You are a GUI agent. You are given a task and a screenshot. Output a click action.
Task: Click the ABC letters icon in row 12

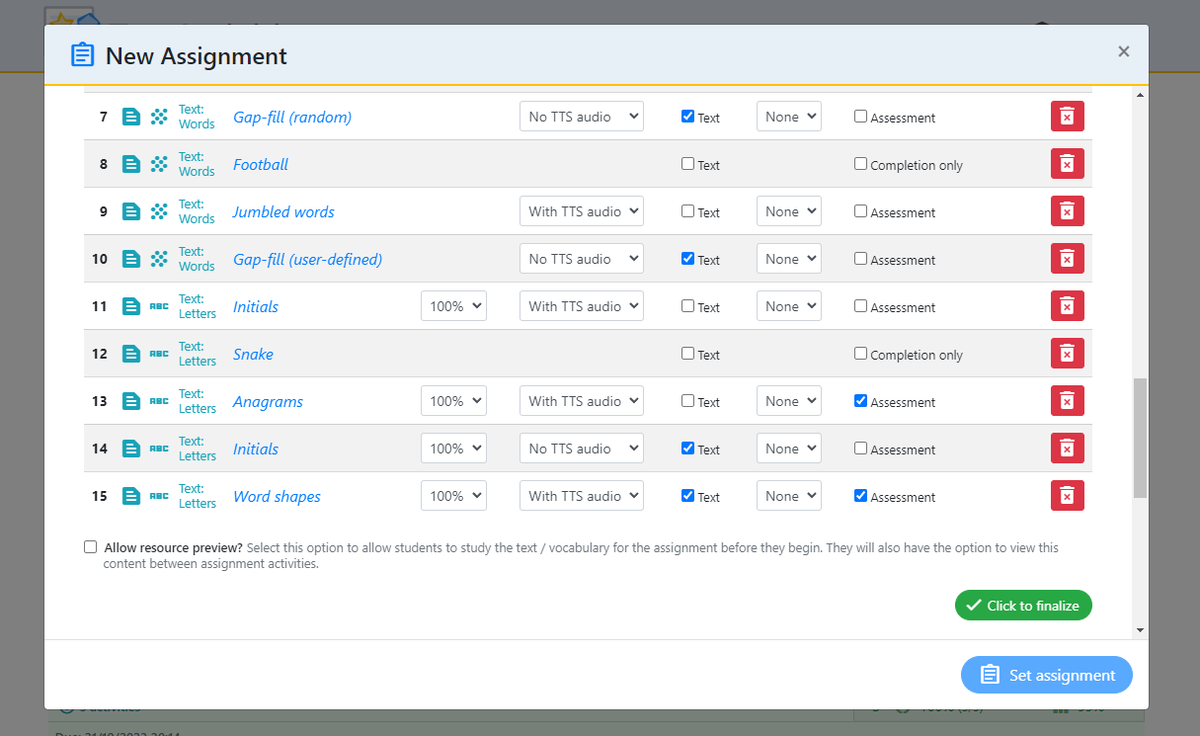tap(158, 354)
